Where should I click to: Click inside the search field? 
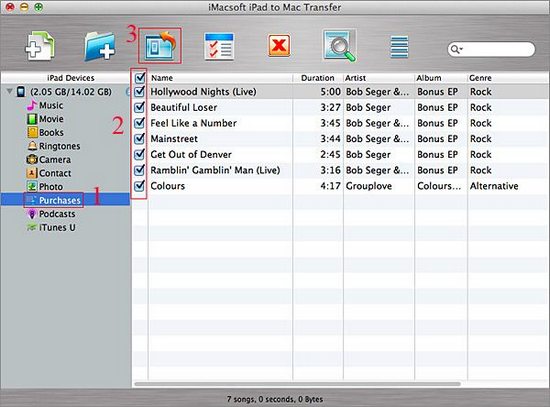point(491,49)
